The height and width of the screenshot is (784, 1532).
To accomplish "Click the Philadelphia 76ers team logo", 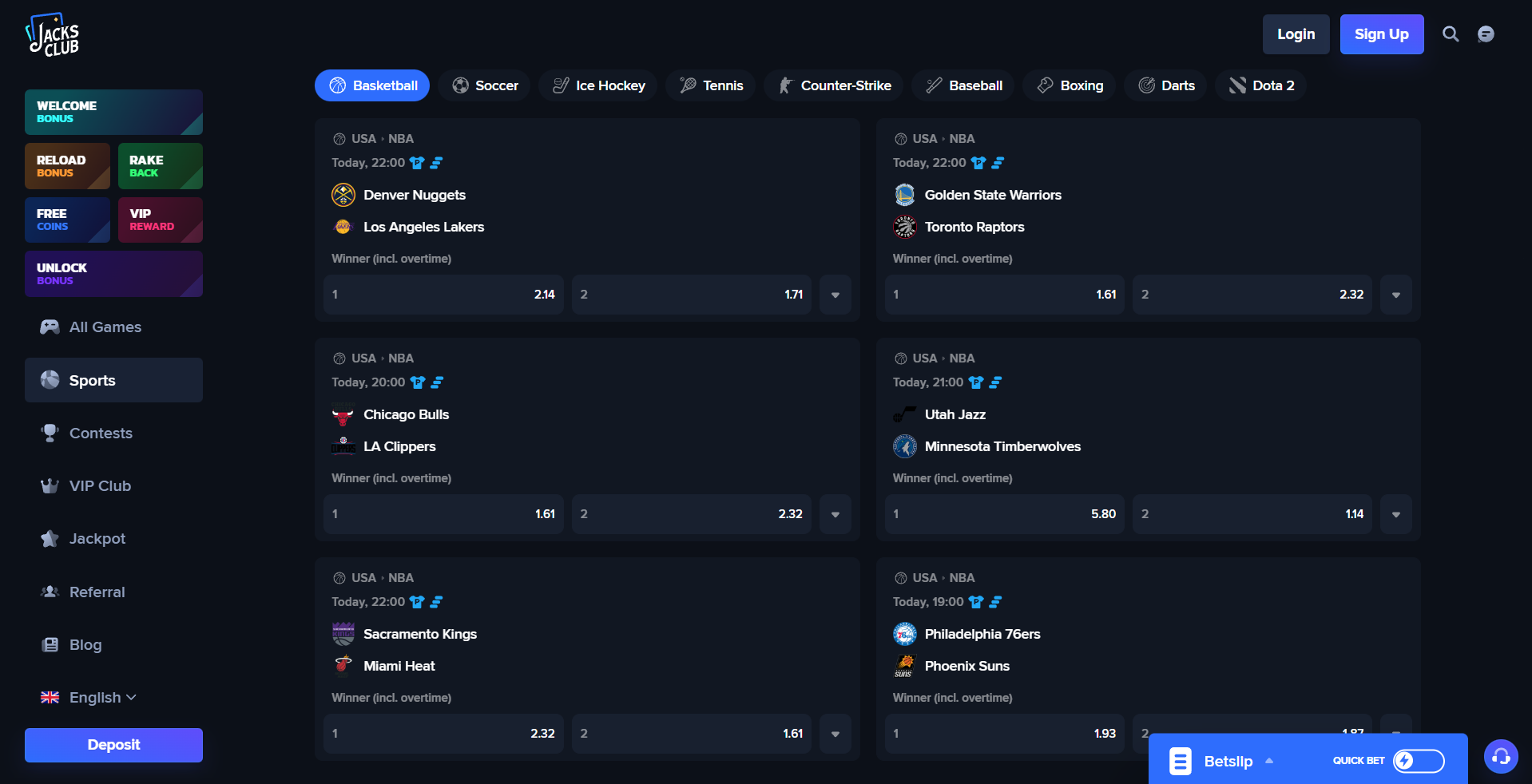I will tap(904, 634).
